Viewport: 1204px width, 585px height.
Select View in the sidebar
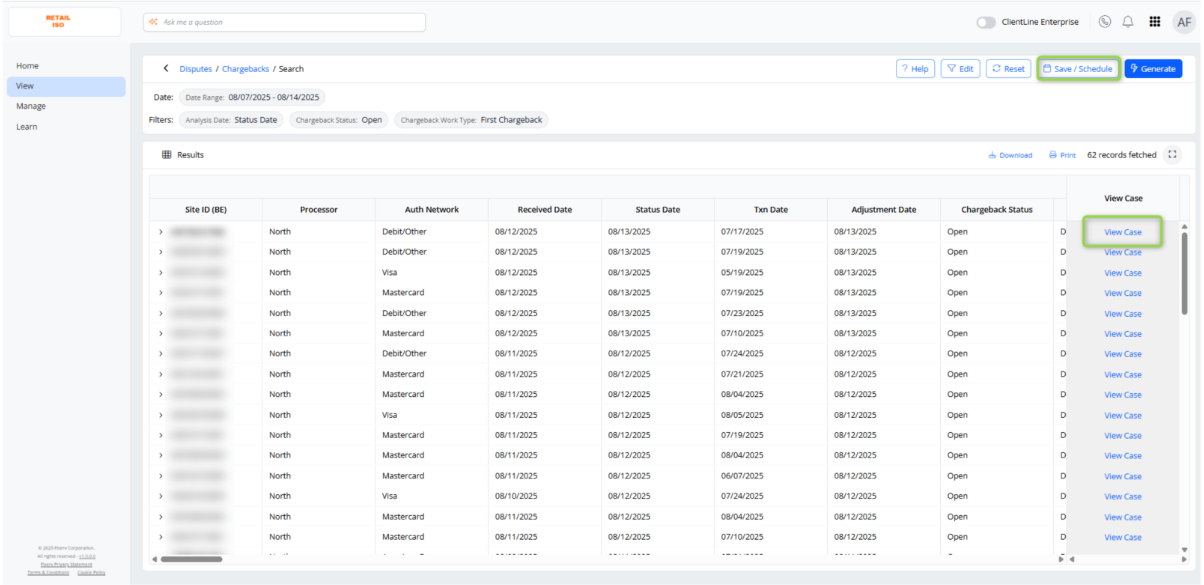[x=66, y=86]
